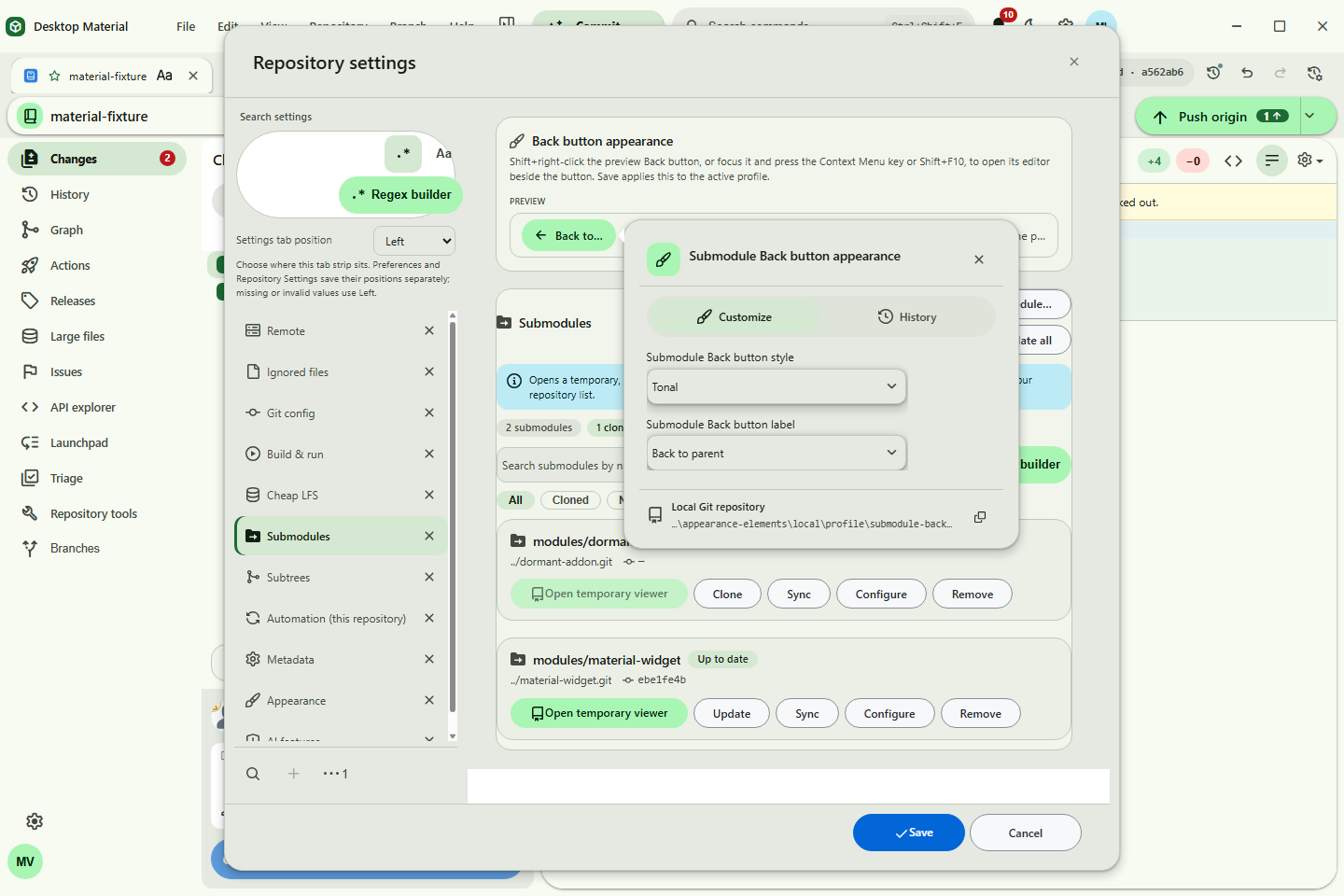This screenshot has height=896, width=1344.
Task: Click search magnifier below settings tabs
Action: pos(253,774)
